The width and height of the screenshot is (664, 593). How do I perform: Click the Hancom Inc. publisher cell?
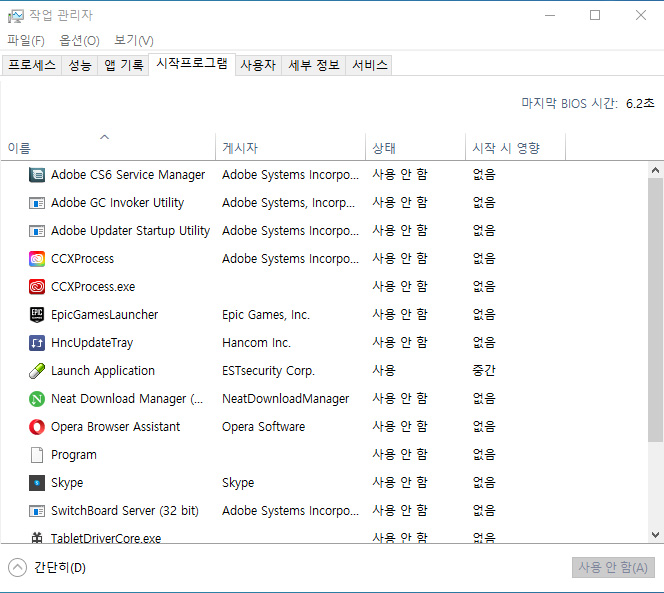tap(256, 343)
